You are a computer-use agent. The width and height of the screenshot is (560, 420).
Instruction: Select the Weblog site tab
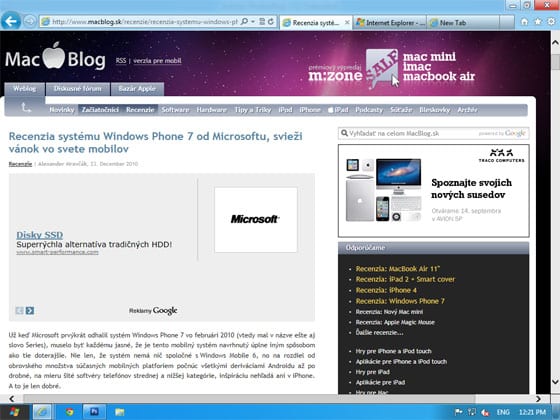tap(25, 89)
